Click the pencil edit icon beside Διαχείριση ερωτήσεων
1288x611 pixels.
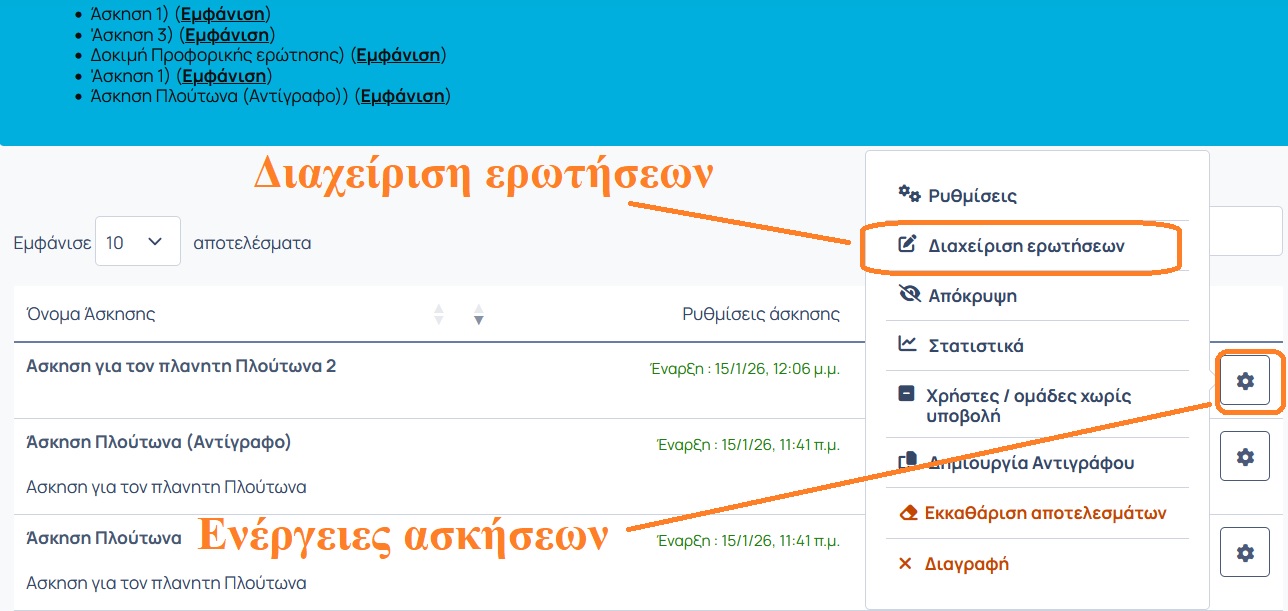click(x=908, y=245)
